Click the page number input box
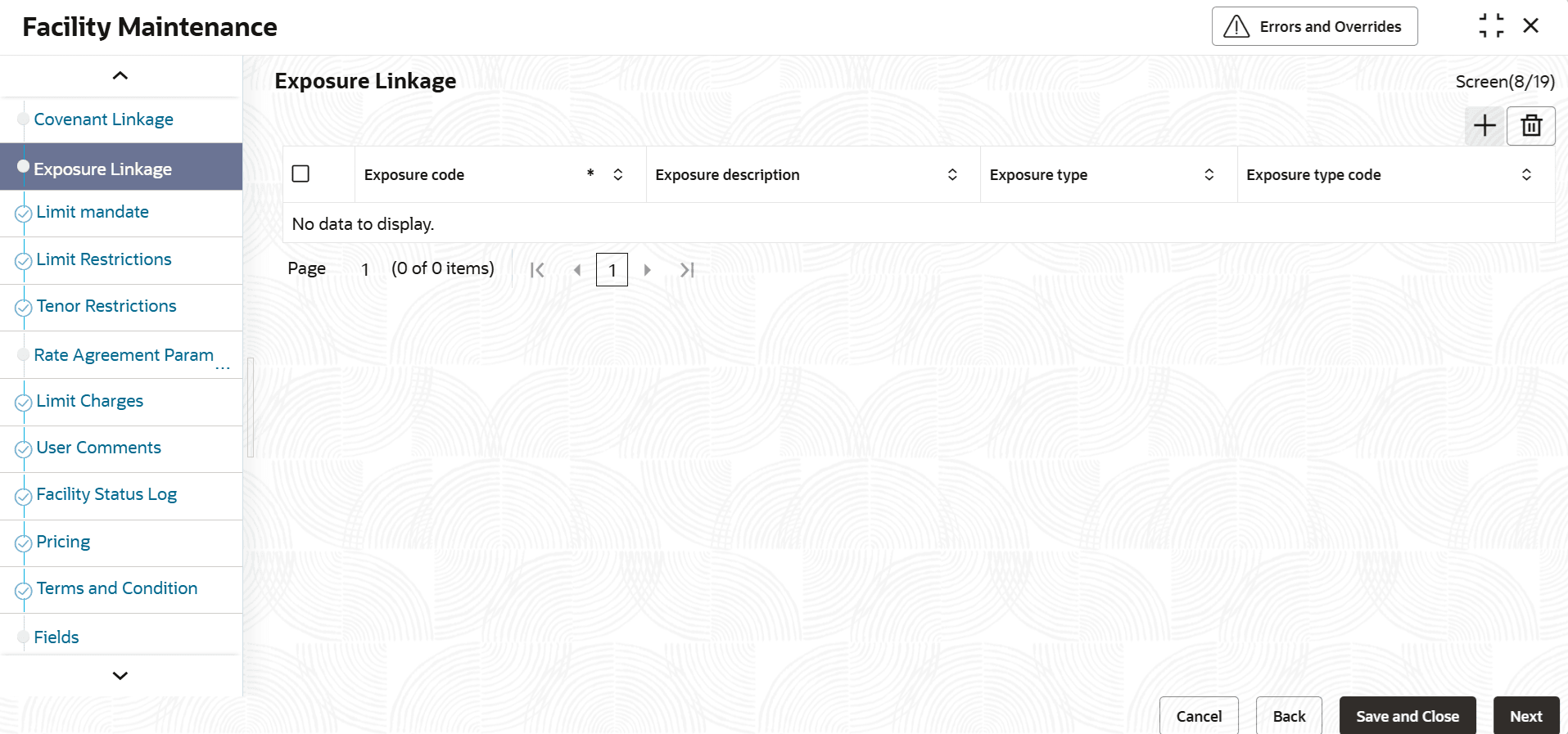The image size is (1568, 734). click(612, 270)
